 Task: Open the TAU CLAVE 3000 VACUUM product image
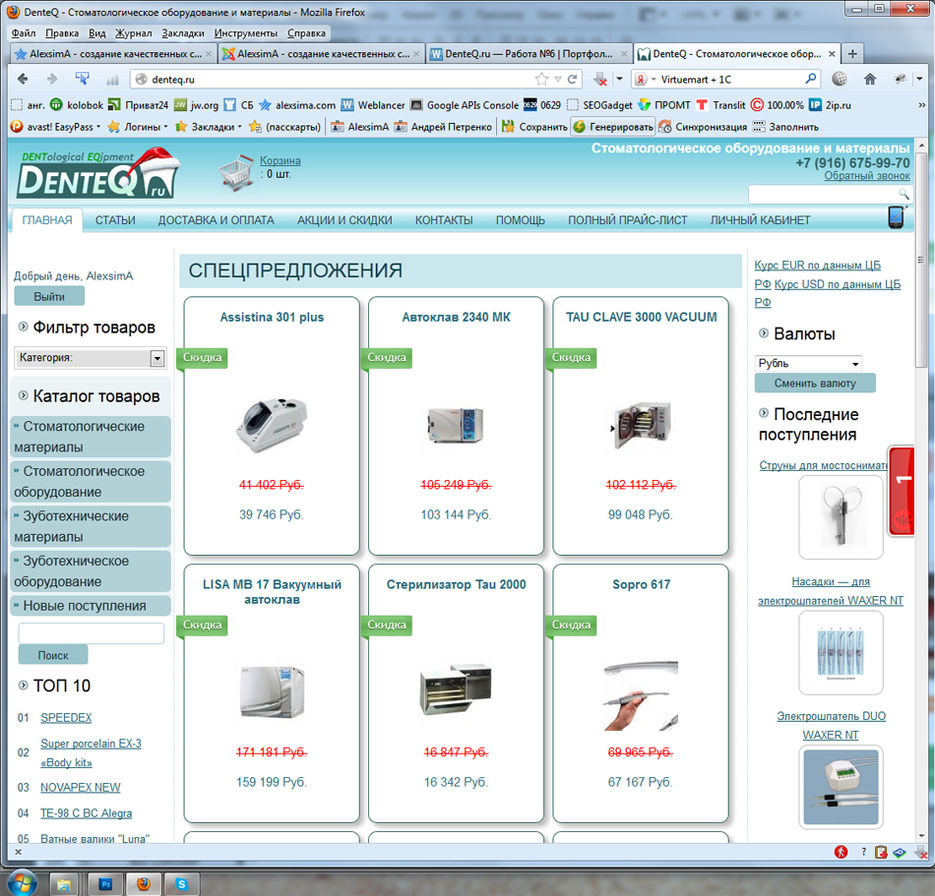point(641,424)
